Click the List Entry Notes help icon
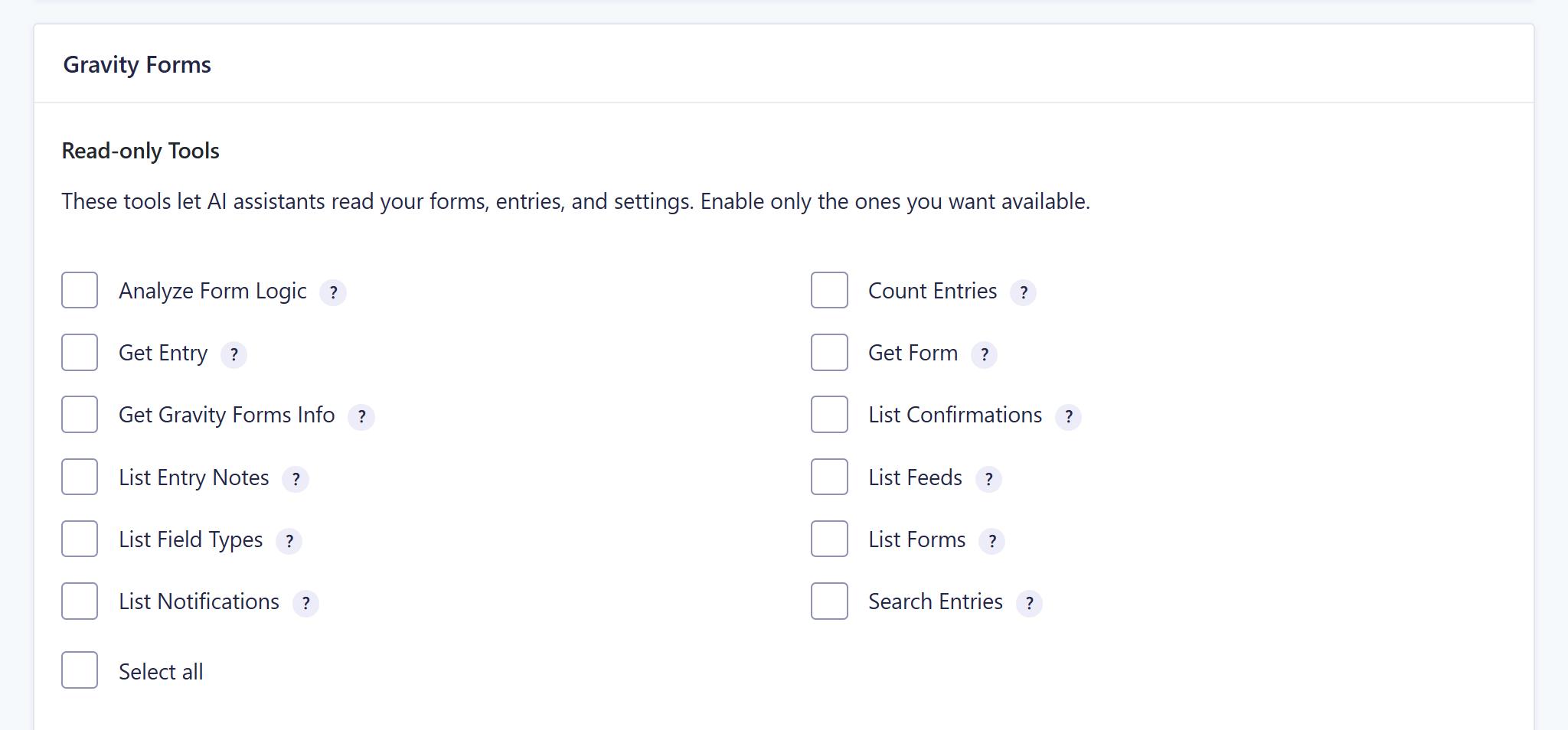The width and height of the screenshot is (1568, 730). [296, 479]
